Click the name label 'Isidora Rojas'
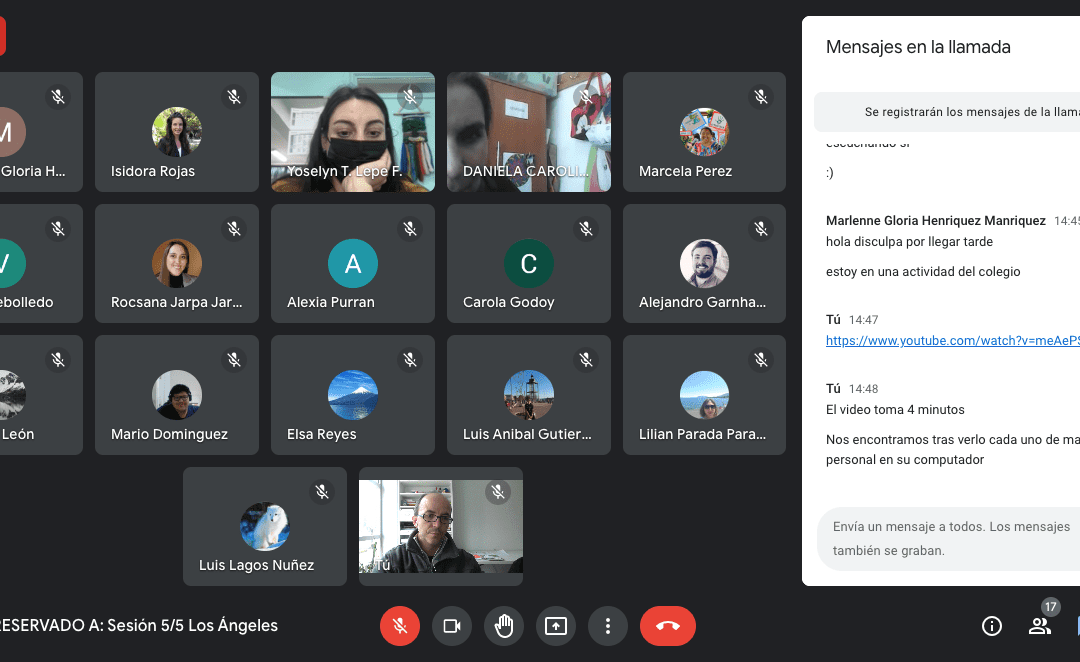1080x662 pixels. tap(153, 171)
